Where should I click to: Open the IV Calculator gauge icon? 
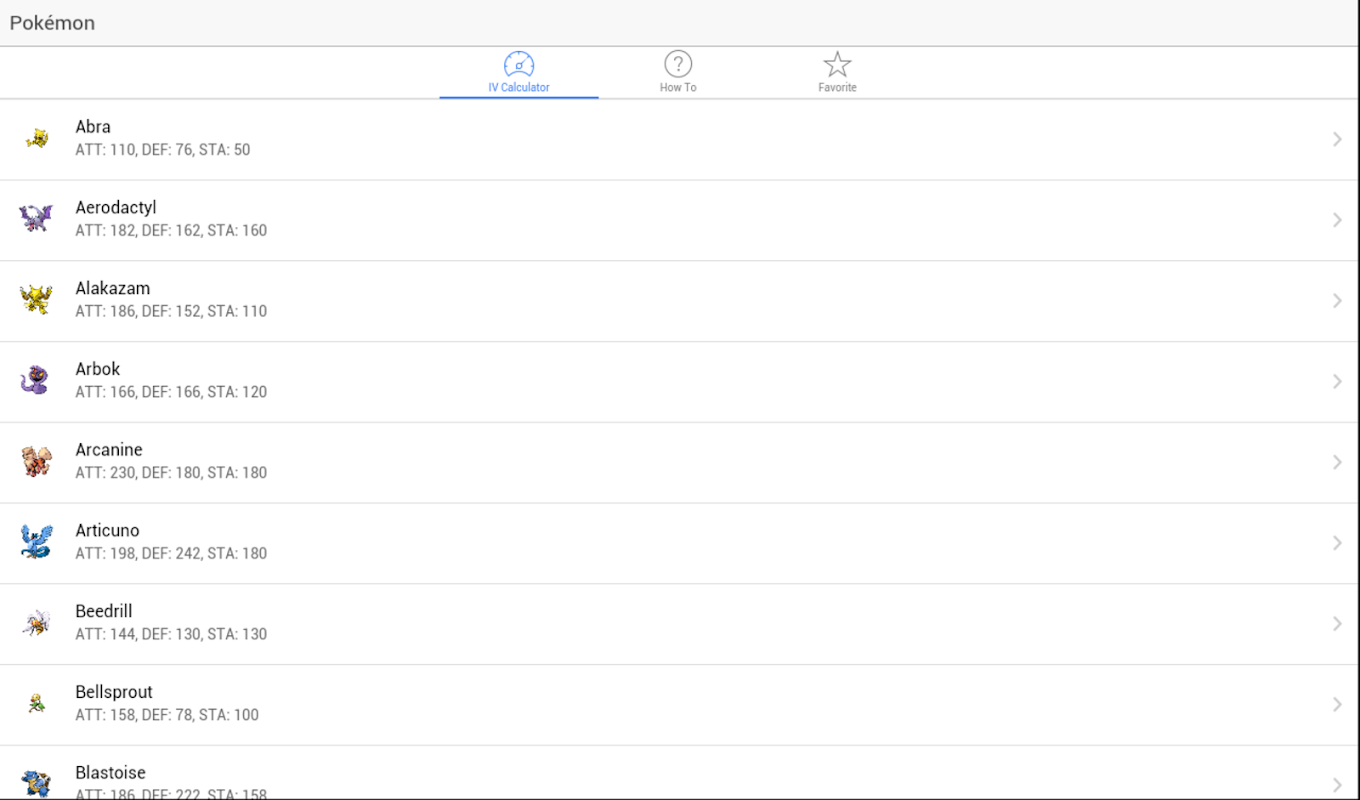519,65
